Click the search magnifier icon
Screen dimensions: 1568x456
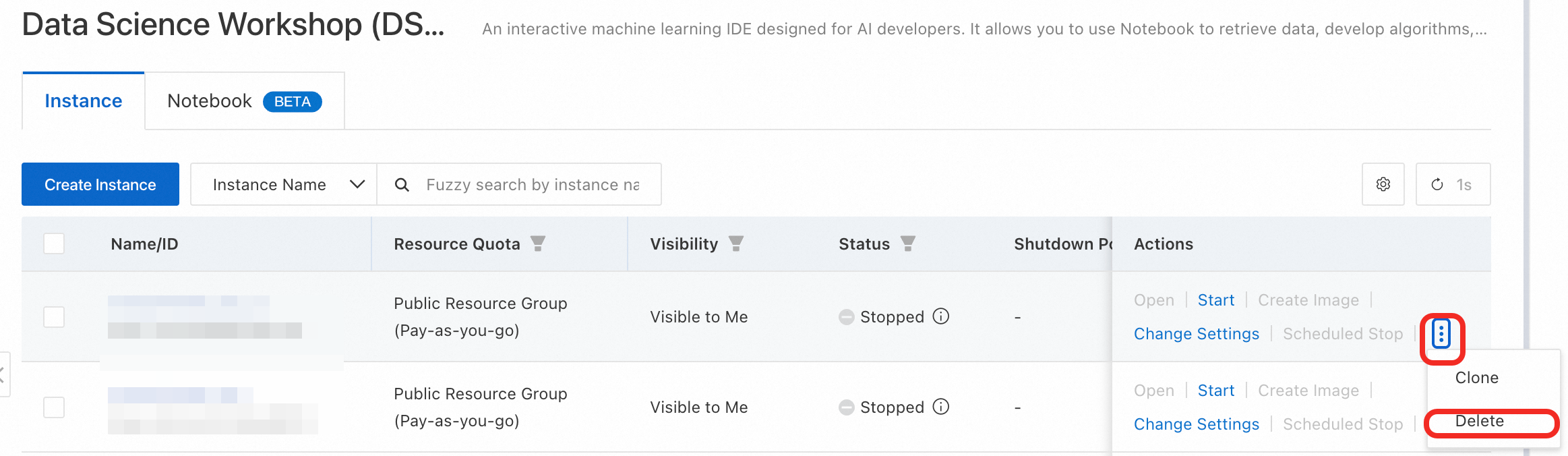402,184
